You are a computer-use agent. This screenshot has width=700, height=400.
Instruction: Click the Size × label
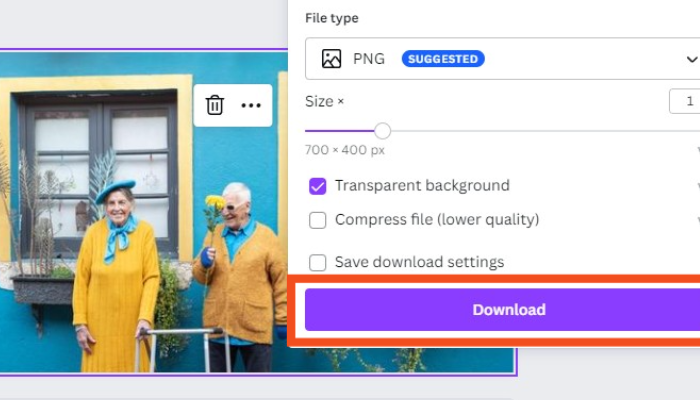[324, 101]
